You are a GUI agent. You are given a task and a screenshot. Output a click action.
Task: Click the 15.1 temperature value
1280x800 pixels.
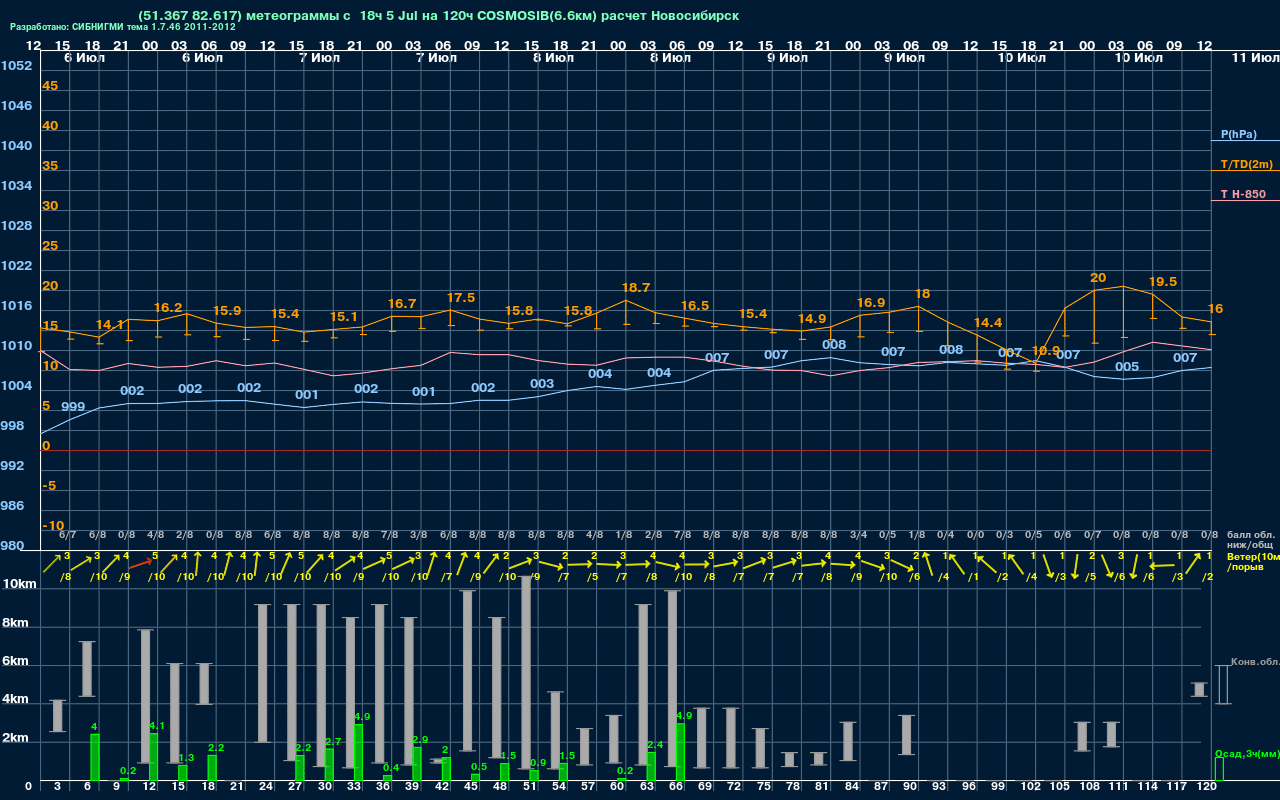coord(344,317)
